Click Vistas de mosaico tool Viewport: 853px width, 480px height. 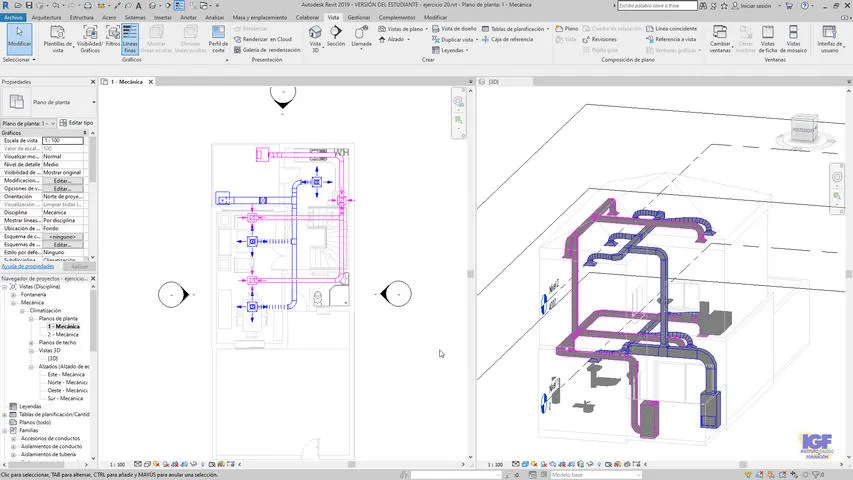click(793, 39)
